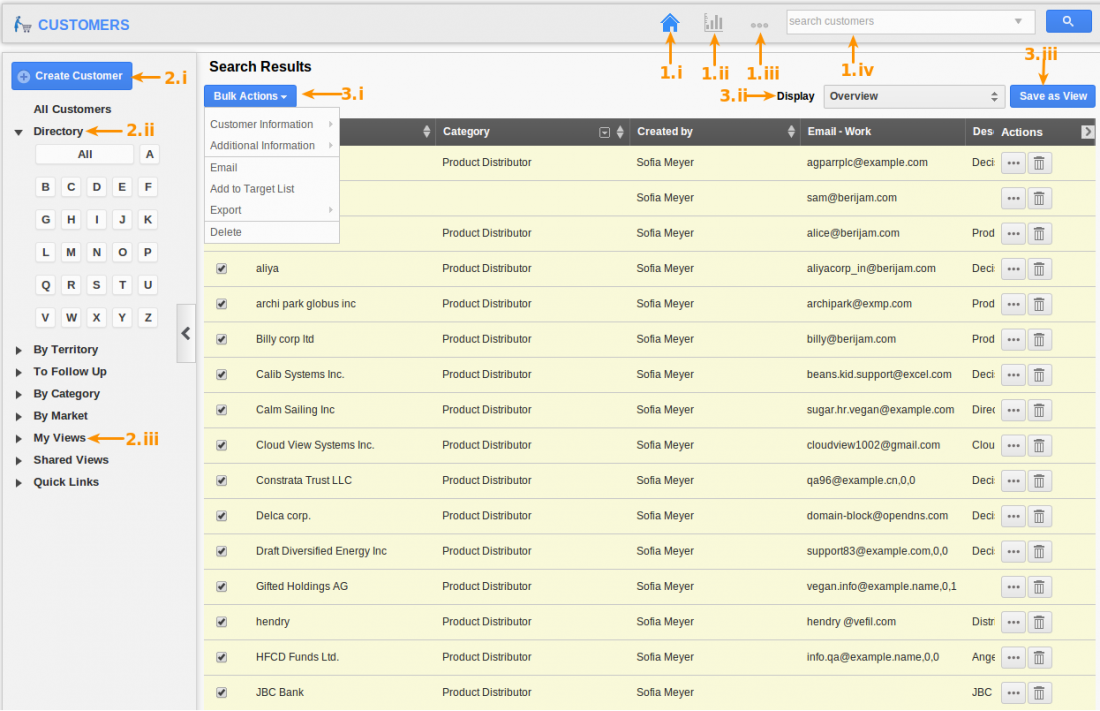Uncheck the Billy corp ltd checkbox
1100x711 pixels.
click(x=222, y=339)
